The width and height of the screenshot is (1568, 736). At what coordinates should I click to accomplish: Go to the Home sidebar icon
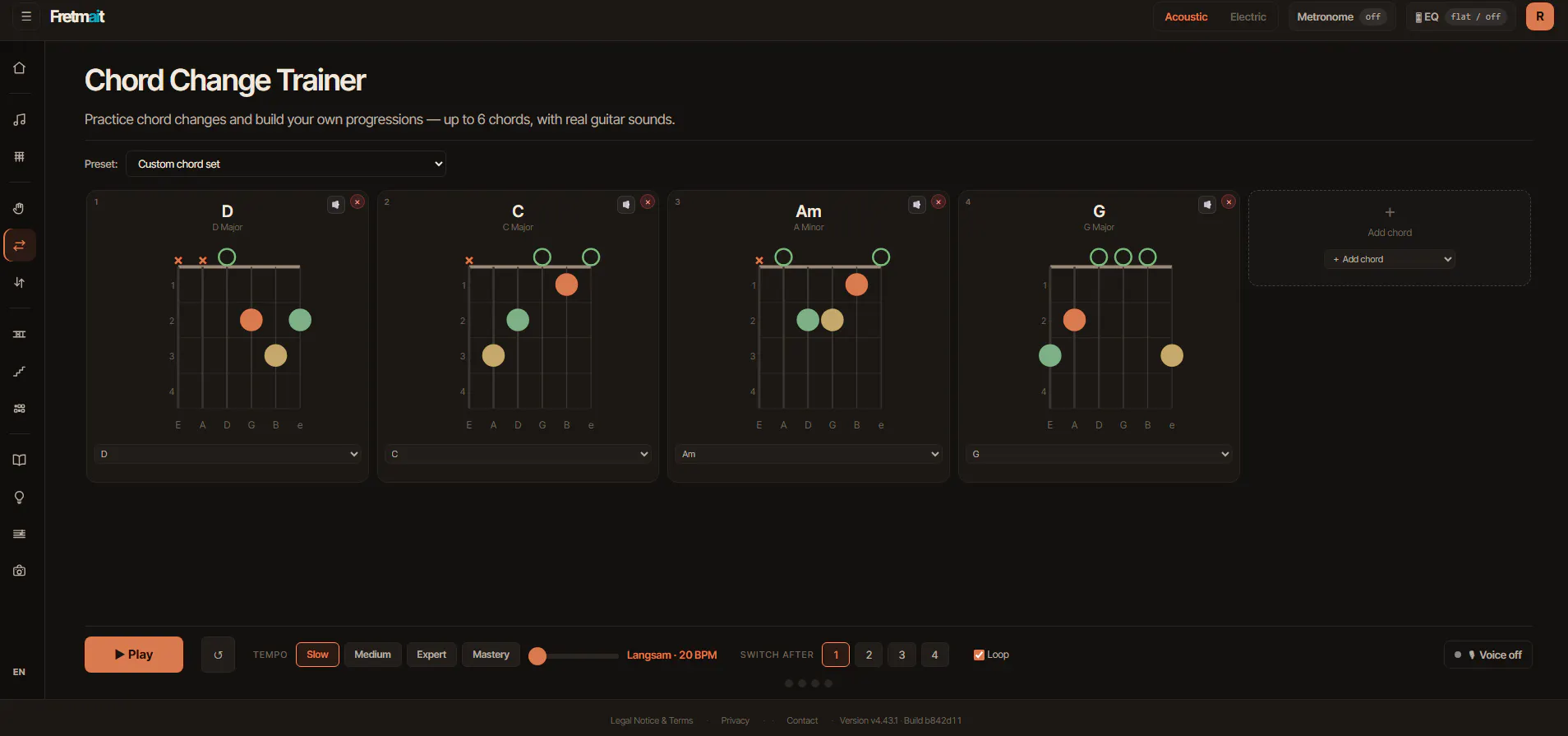pyautogui.click(x=20, y=68)
